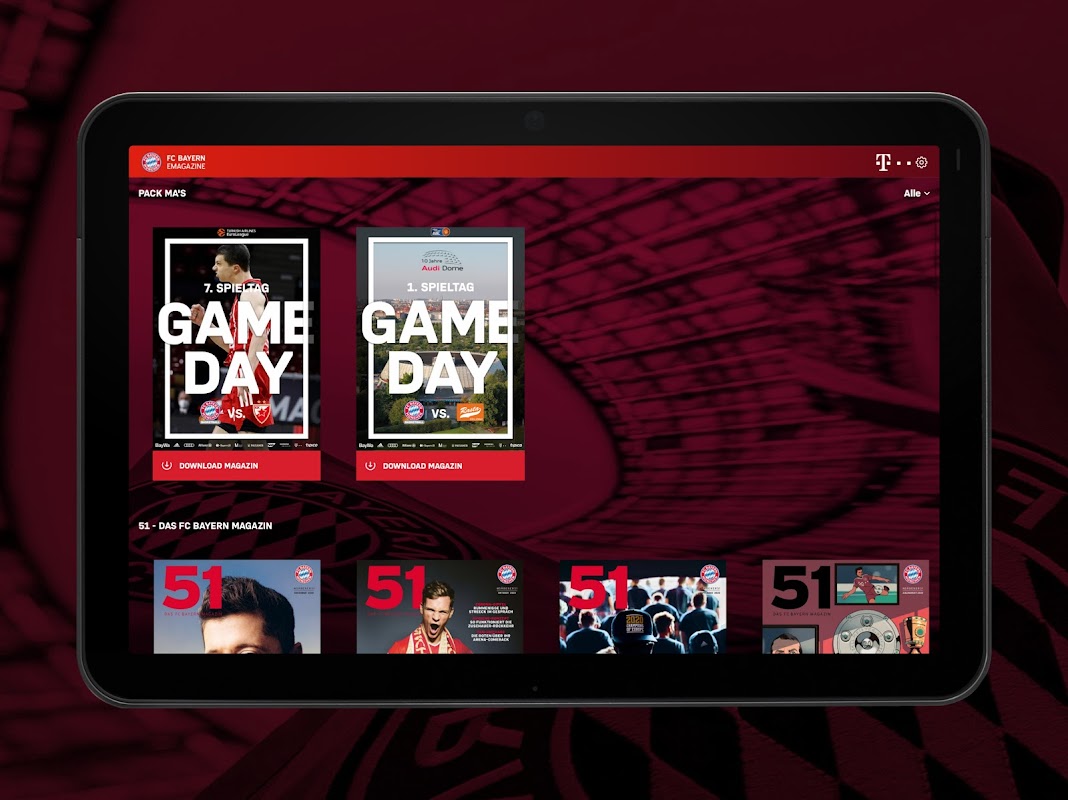This screenshot has height=800, width=1068.
Task: Click the FC Bayern club logo in header
Action: tap(151, 162)
